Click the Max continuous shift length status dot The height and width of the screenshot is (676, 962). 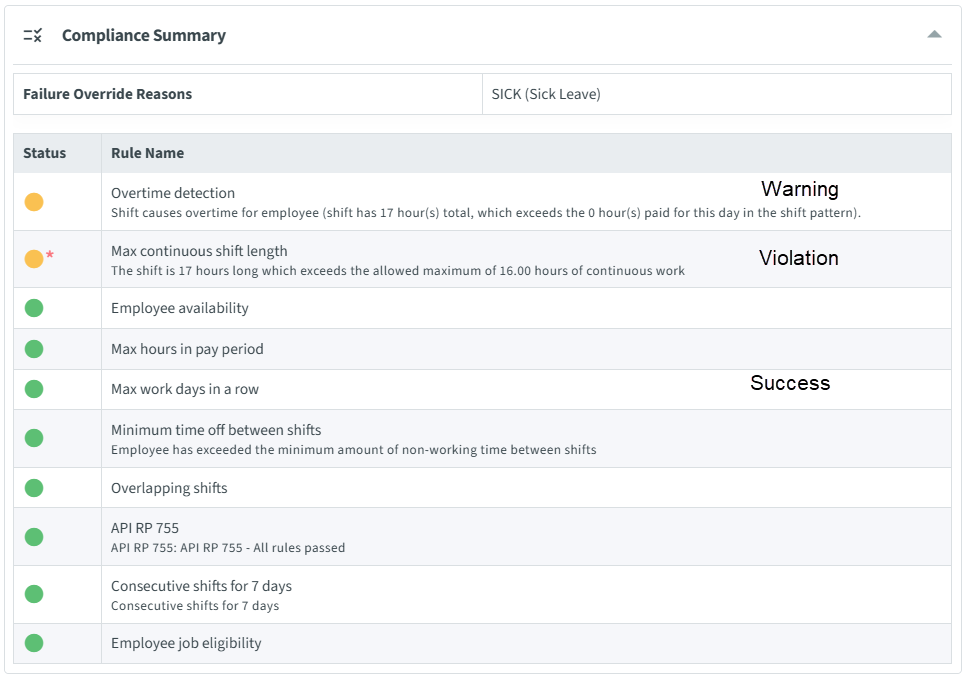click(x=34, y=259)
